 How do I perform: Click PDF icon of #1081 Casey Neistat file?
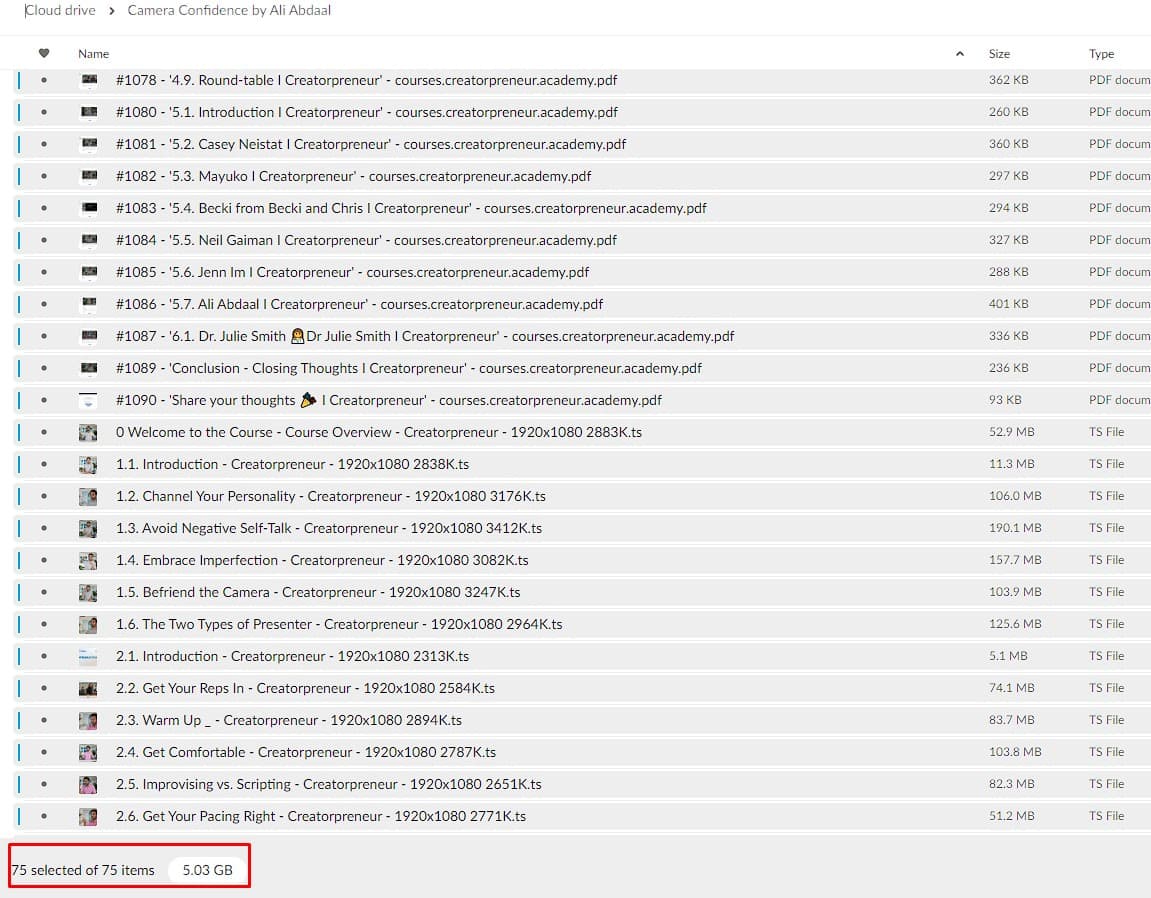pyautogui.click(x=89, y=144)
